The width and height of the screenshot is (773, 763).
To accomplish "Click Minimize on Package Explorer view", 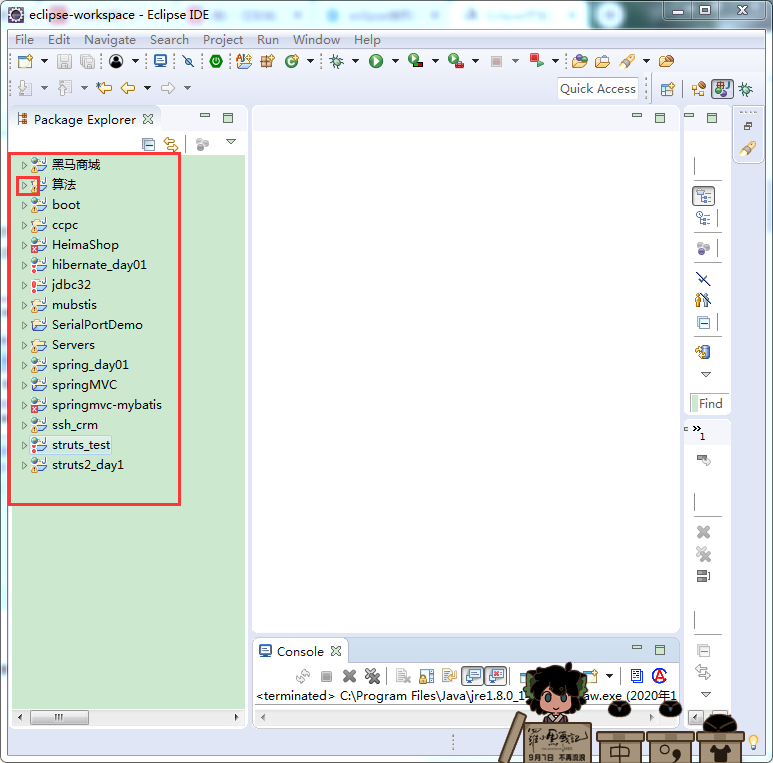I will tap(205, 115).
